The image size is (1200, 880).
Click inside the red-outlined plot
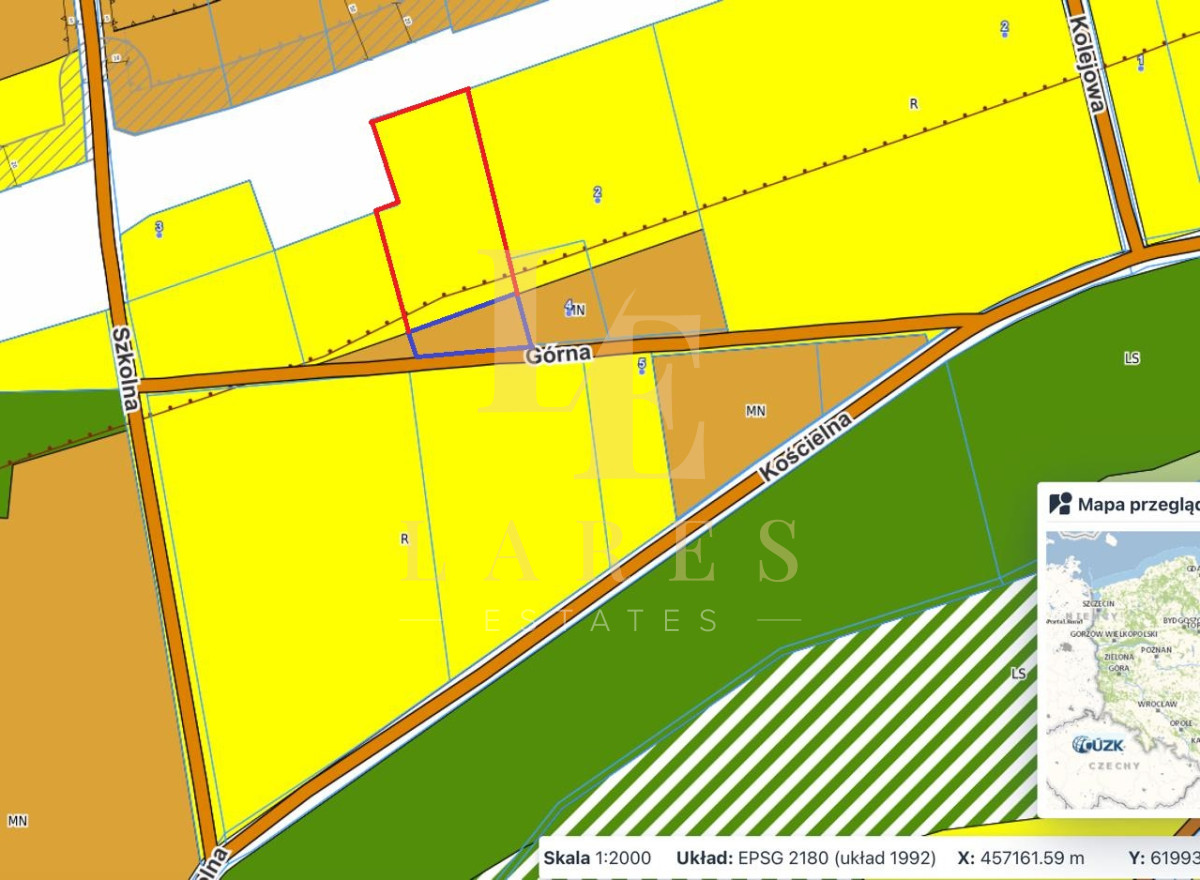(x=440, y=200)
